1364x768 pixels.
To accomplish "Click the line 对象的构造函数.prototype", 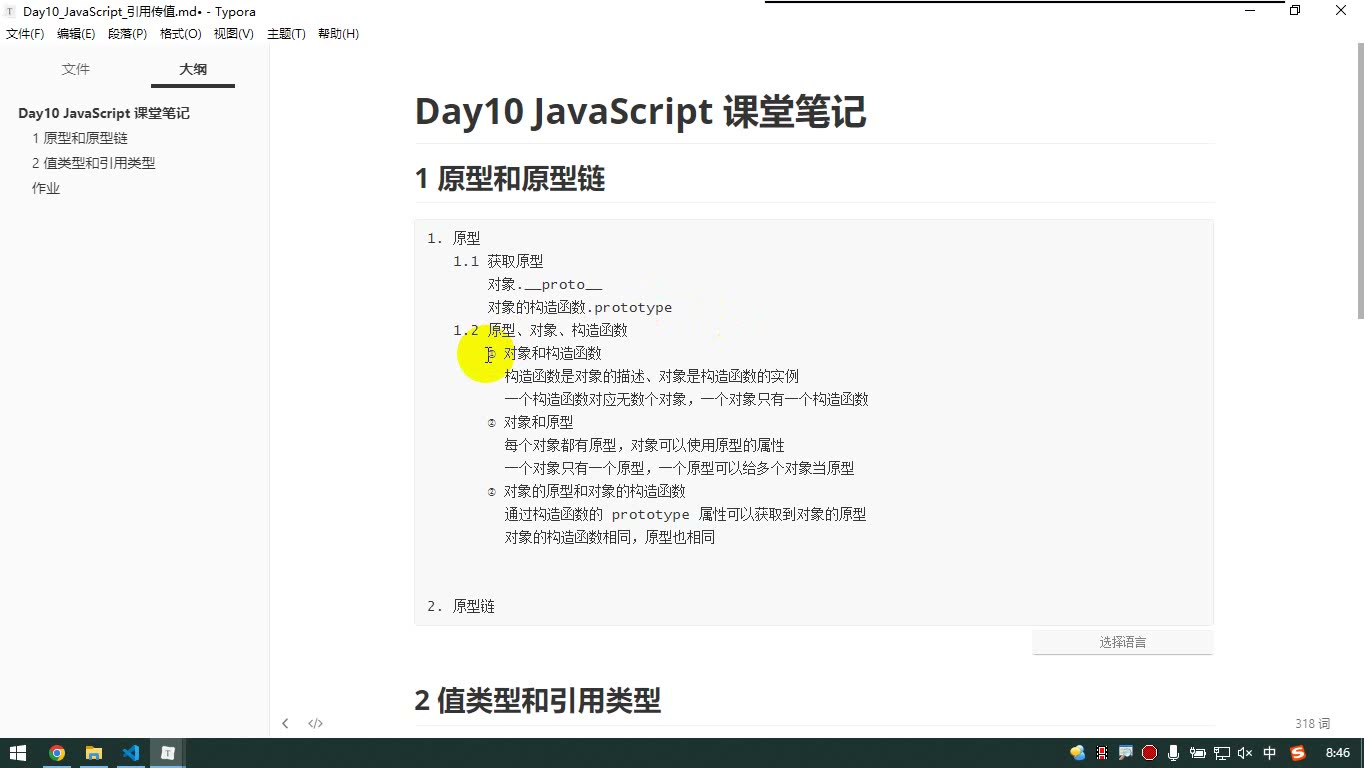I will tap(580, 307).
